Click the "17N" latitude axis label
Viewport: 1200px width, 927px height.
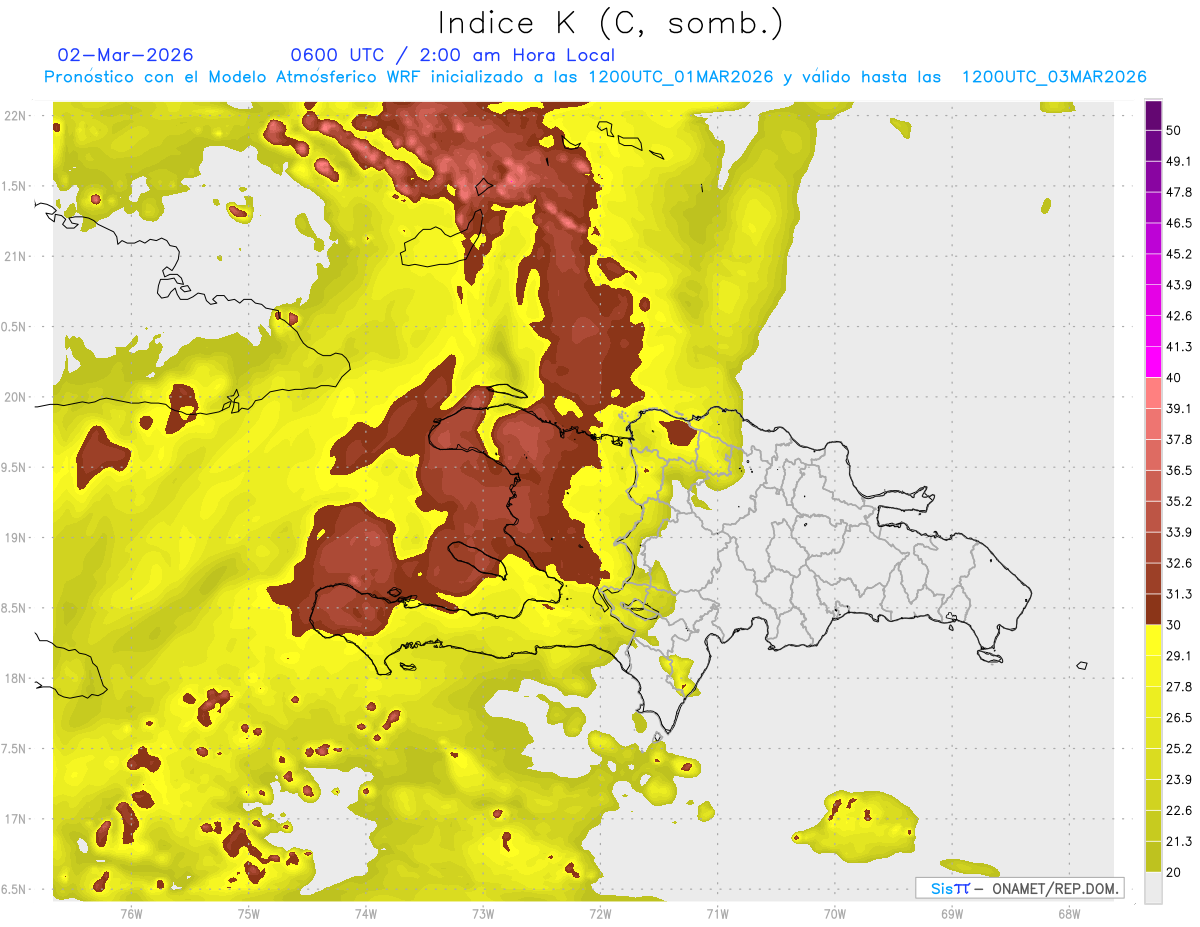click(16, 820)
